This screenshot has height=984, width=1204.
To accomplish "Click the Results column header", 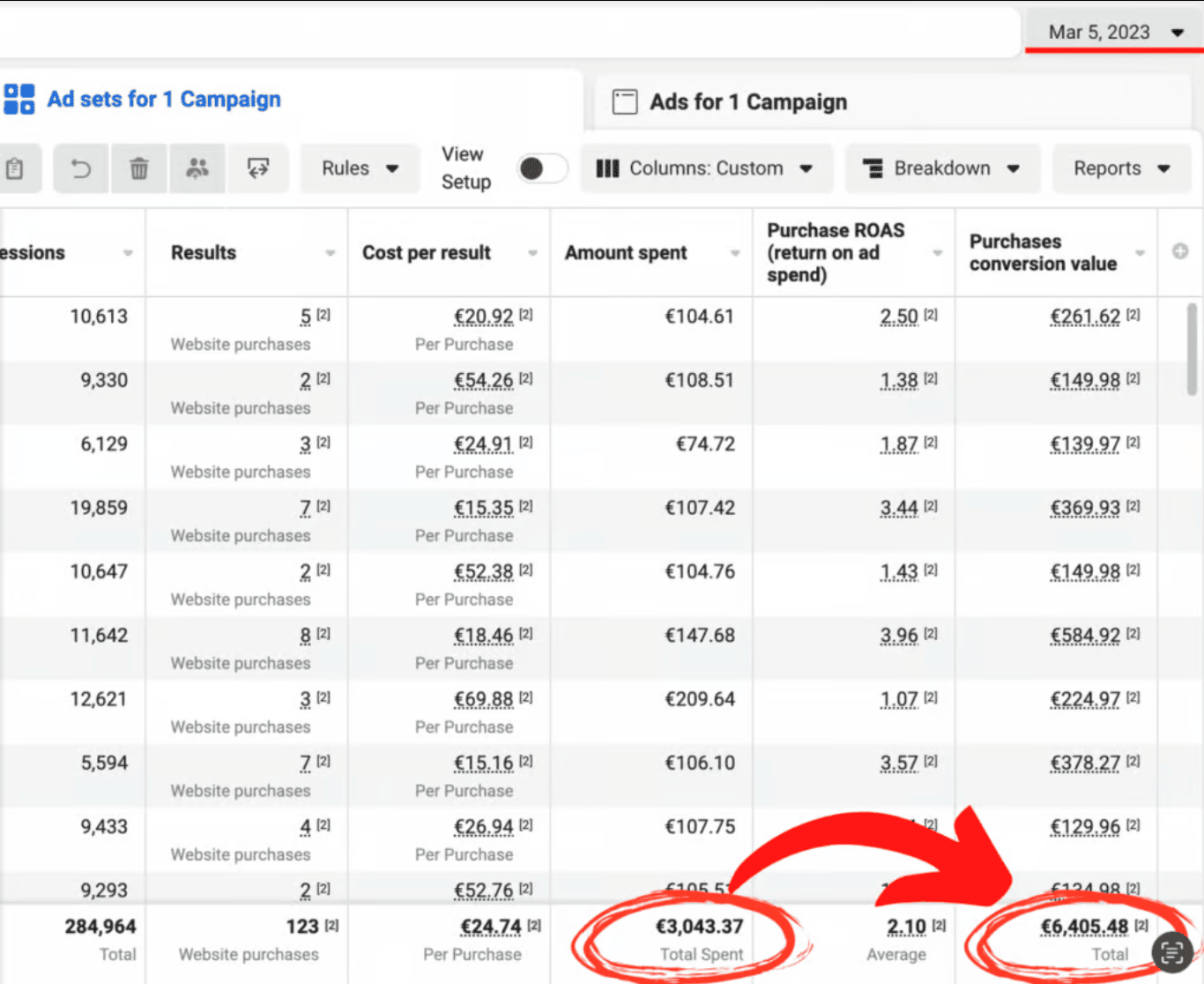I will pyautogui.click(x=204, y=253).
